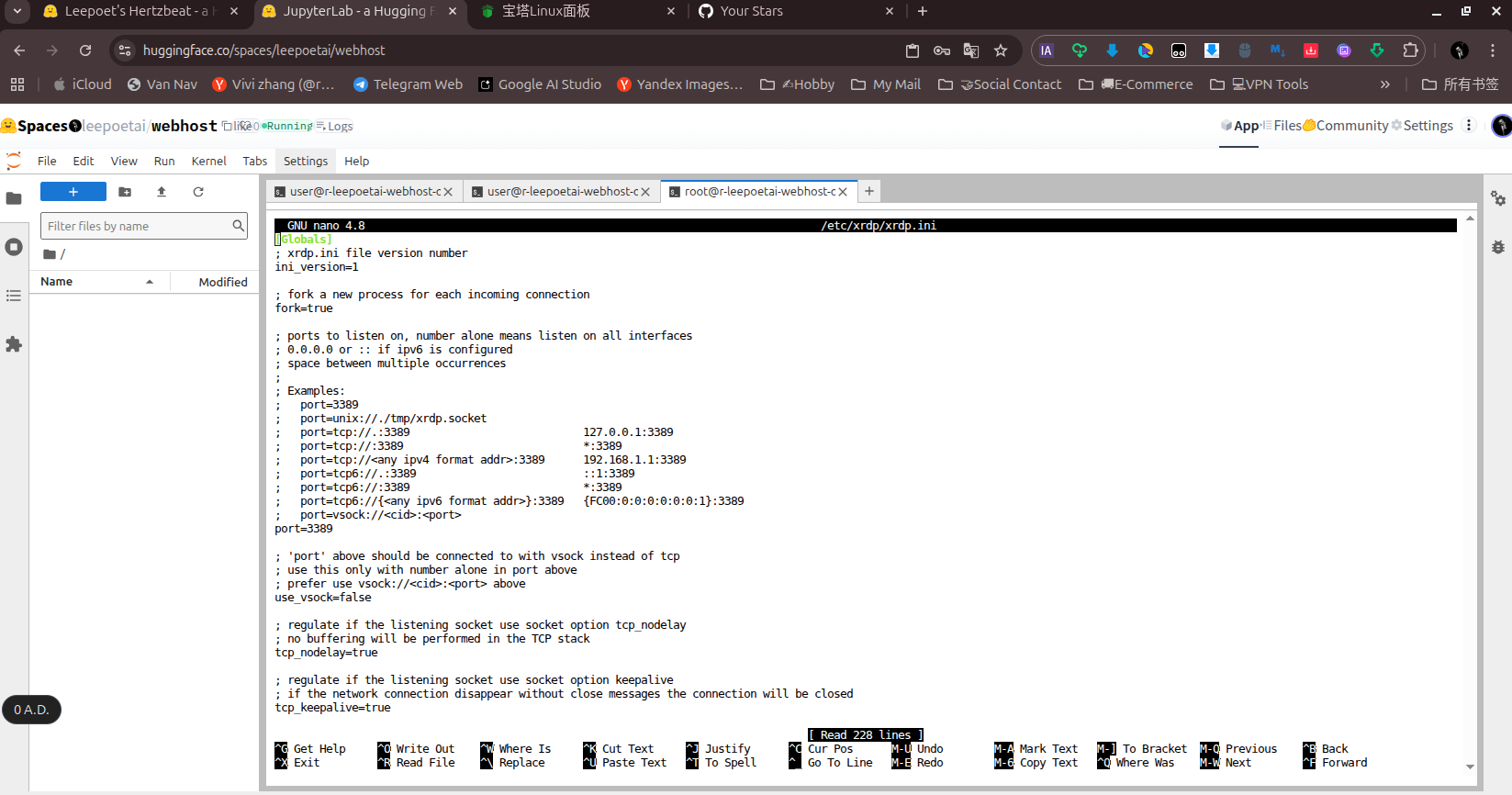Click the Filter files by name field
The height and width of the screenshot is (795, 1512).
click(138, 226)
